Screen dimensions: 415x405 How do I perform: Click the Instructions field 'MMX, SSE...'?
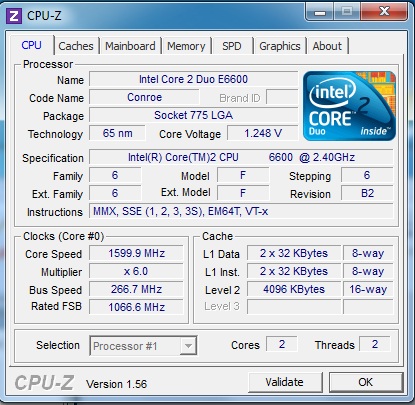point(241,211)
